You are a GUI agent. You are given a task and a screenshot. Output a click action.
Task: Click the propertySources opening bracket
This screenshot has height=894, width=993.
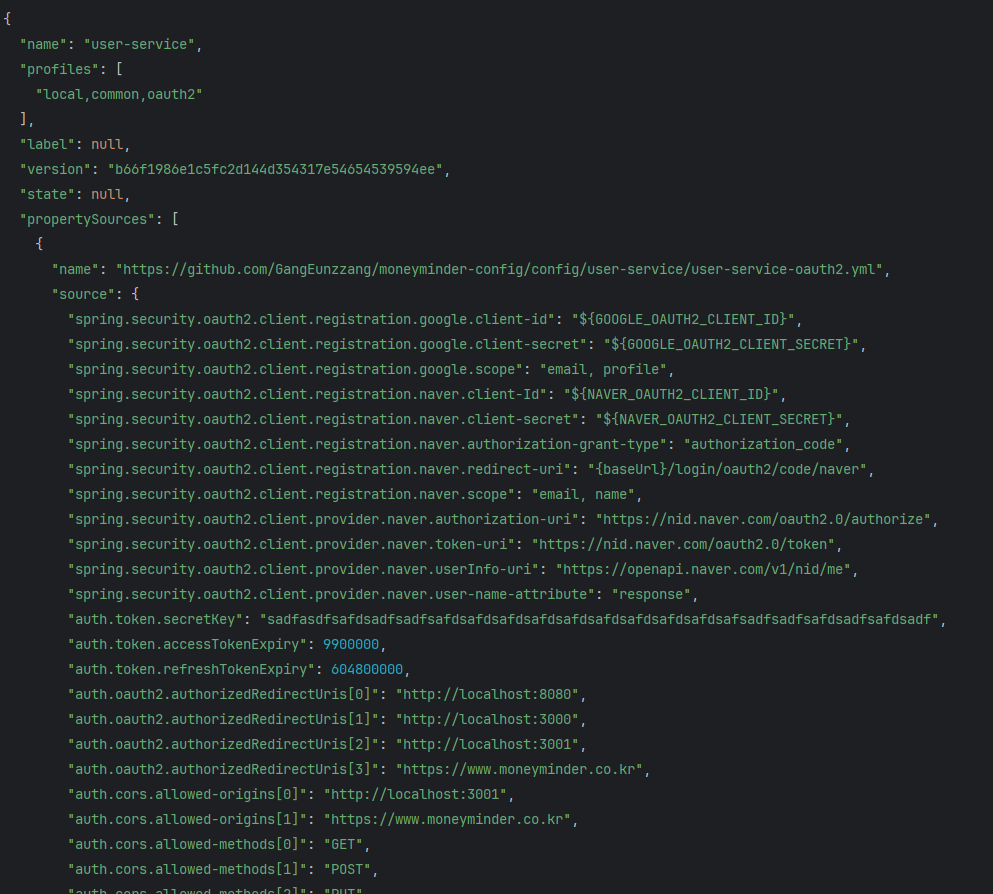175,219
